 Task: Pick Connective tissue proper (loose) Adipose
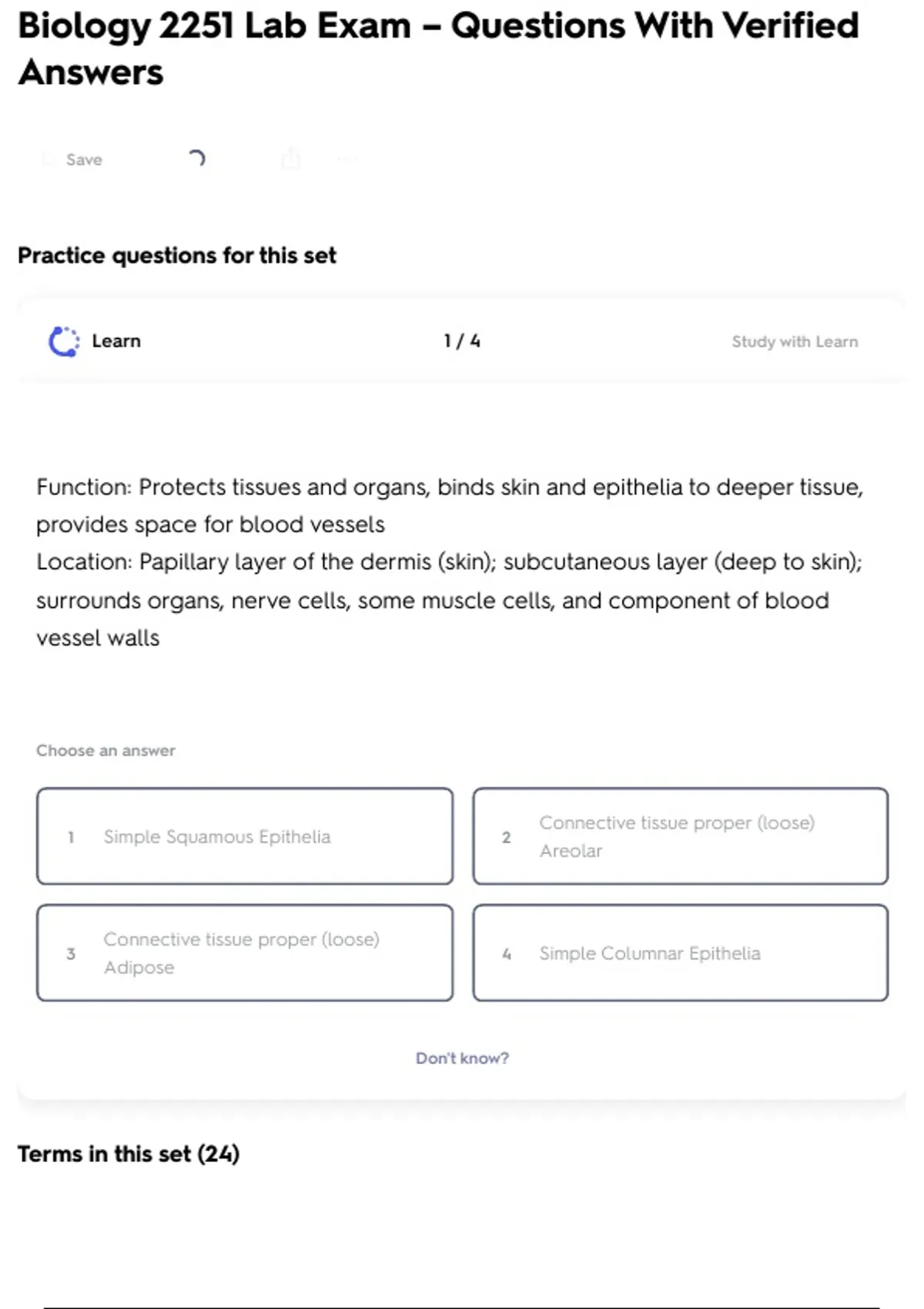coord(244,953)
